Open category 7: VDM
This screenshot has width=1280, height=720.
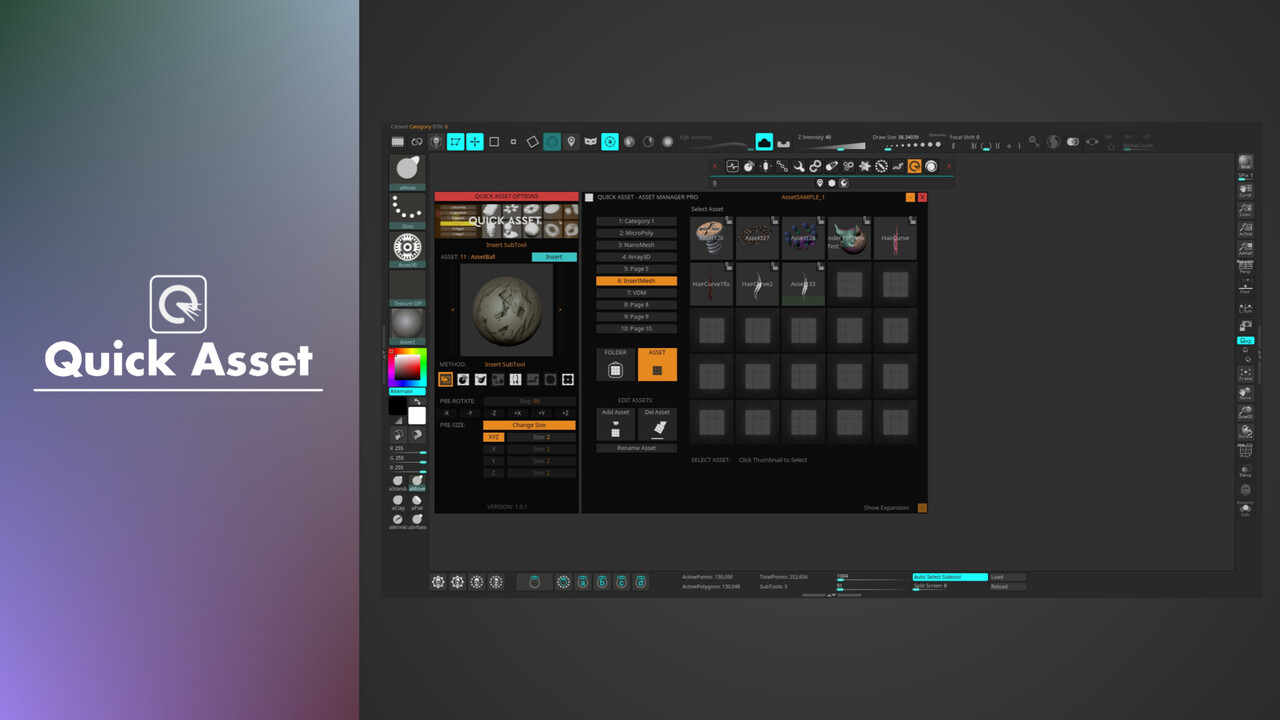636,293
